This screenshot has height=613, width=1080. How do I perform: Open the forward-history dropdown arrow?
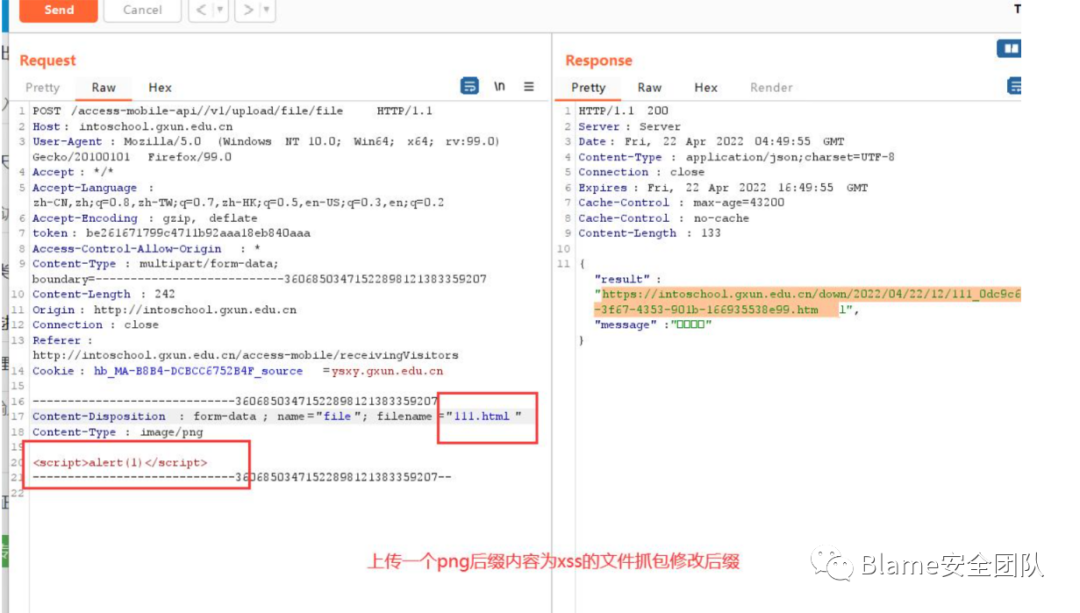click(x=267, y=10)
